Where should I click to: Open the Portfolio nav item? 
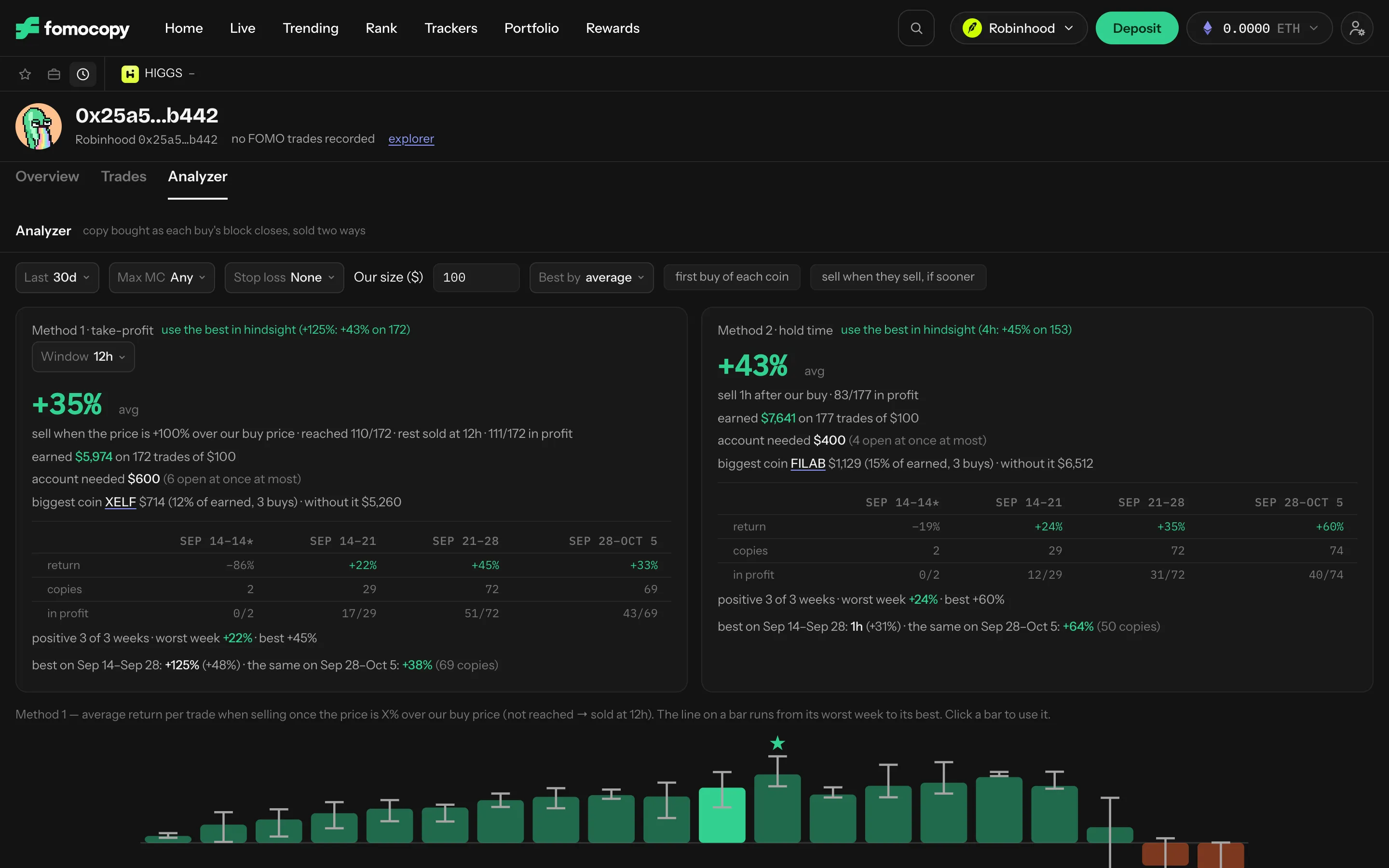click(531, 28)
